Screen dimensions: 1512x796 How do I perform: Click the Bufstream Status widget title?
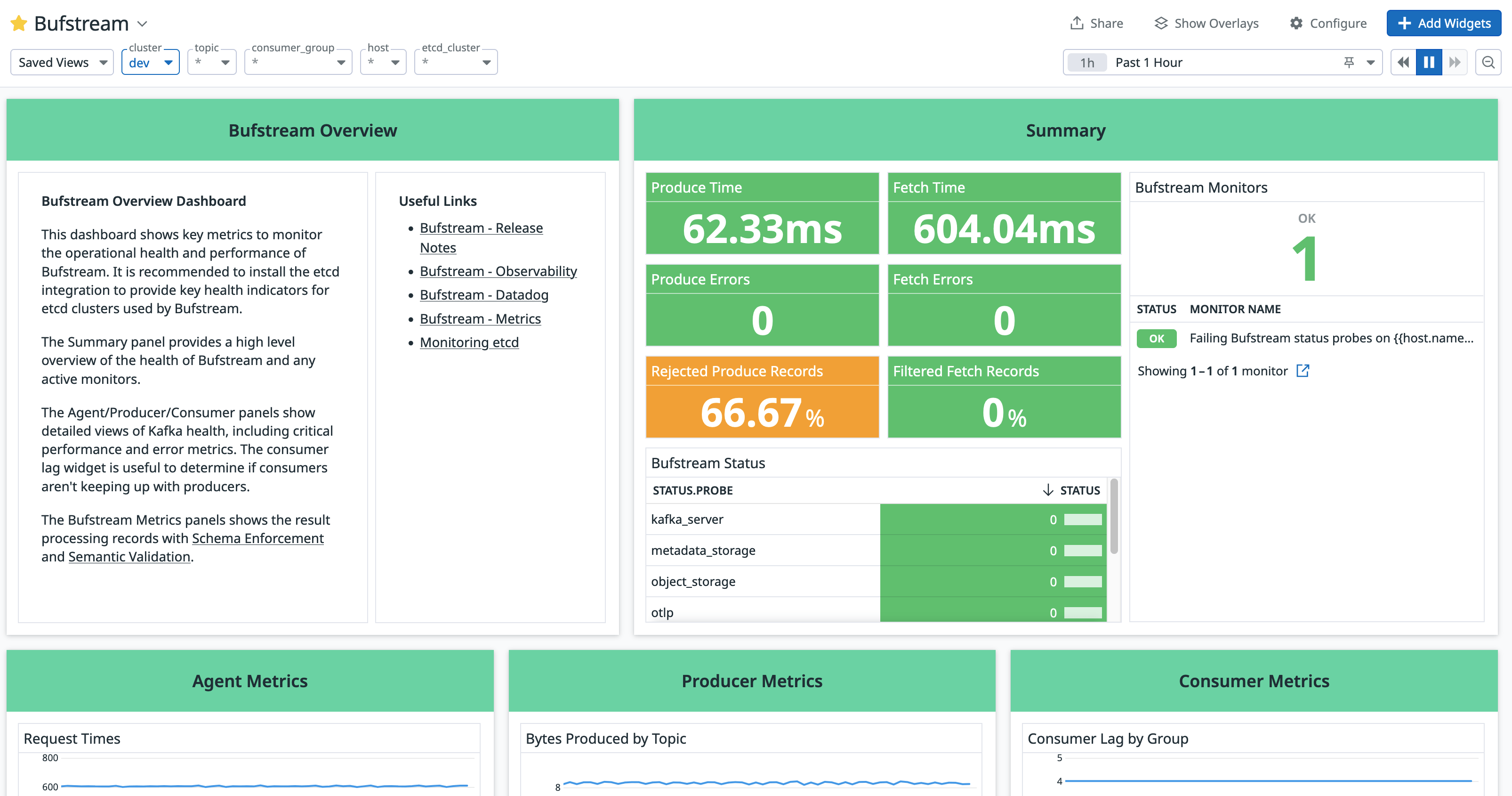(708, 463)
